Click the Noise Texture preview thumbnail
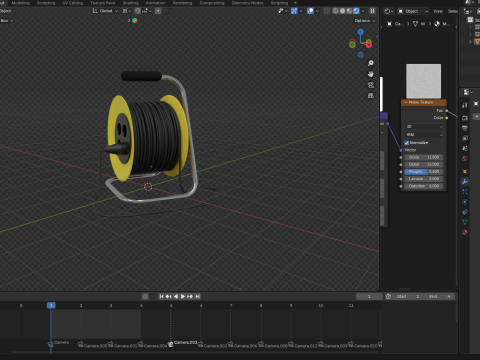The height and width of the screenshot is (360, 480). [423, 81]
